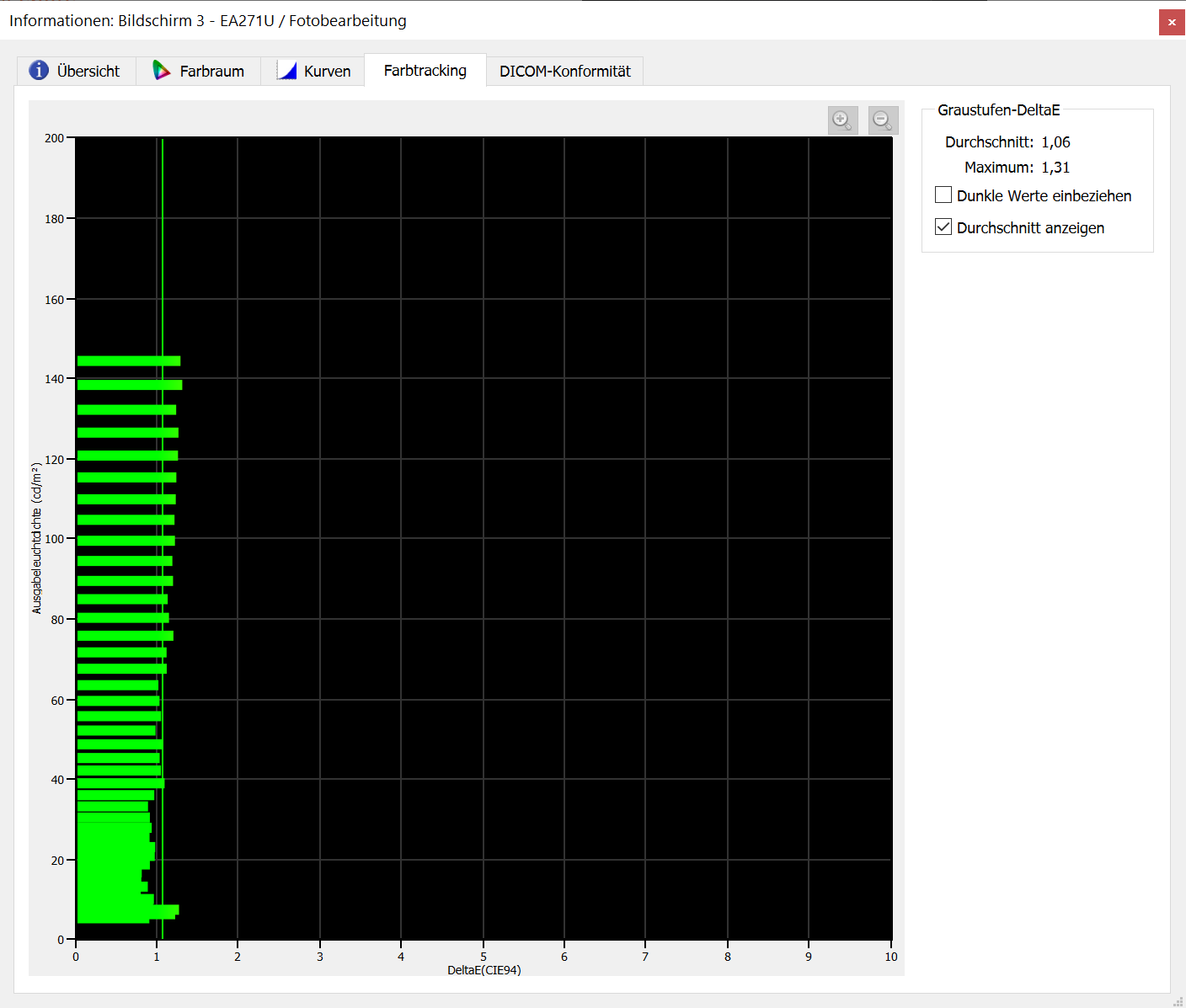Click the zoom out magnifier icon
Image resolution: width=1186 pixels, height=1008 pixels.
[883, 120]
